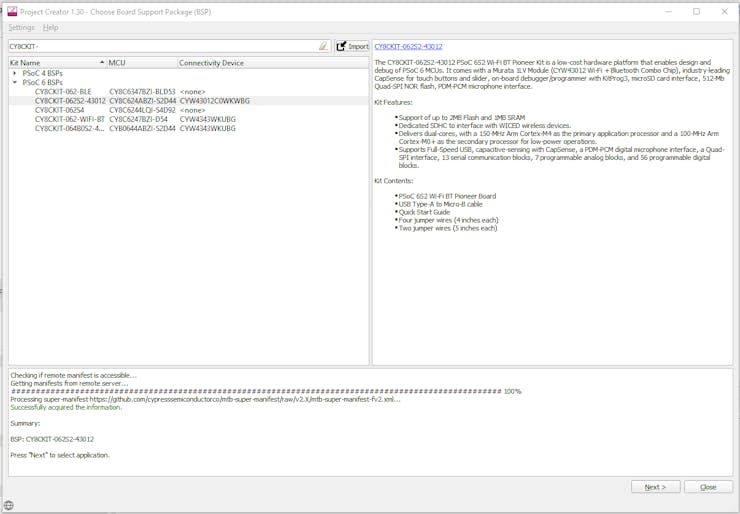This screenshot has height=514, width=740.
Task: Click the "USB Type-A to Micro-B cable" bullet
Action: point(440,204)
